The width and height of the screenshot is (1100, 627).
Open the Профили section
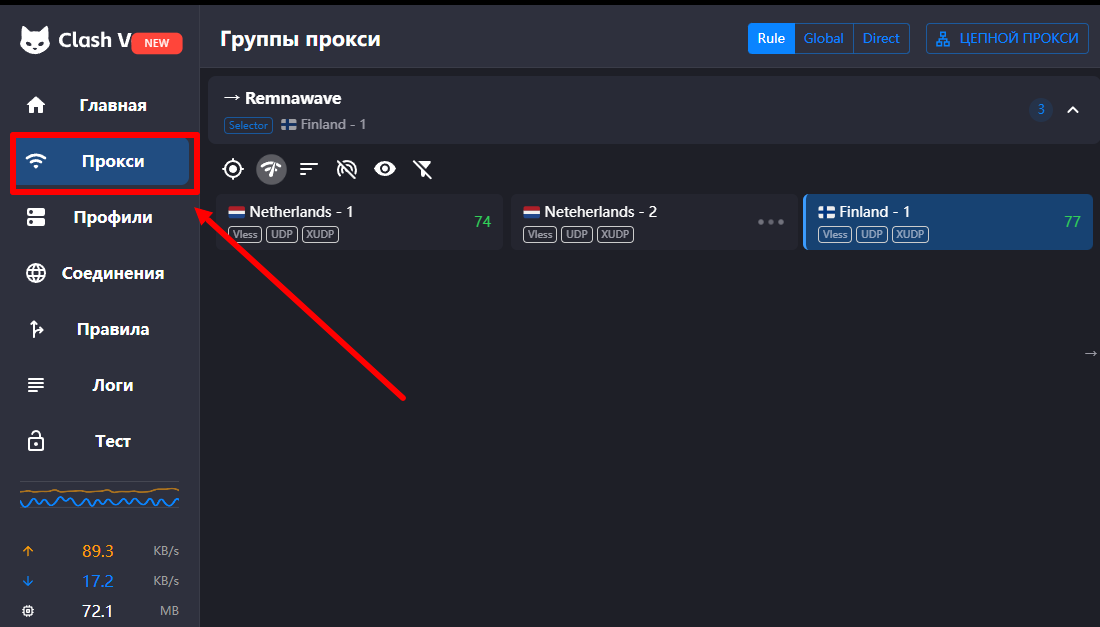pos(102,217)
